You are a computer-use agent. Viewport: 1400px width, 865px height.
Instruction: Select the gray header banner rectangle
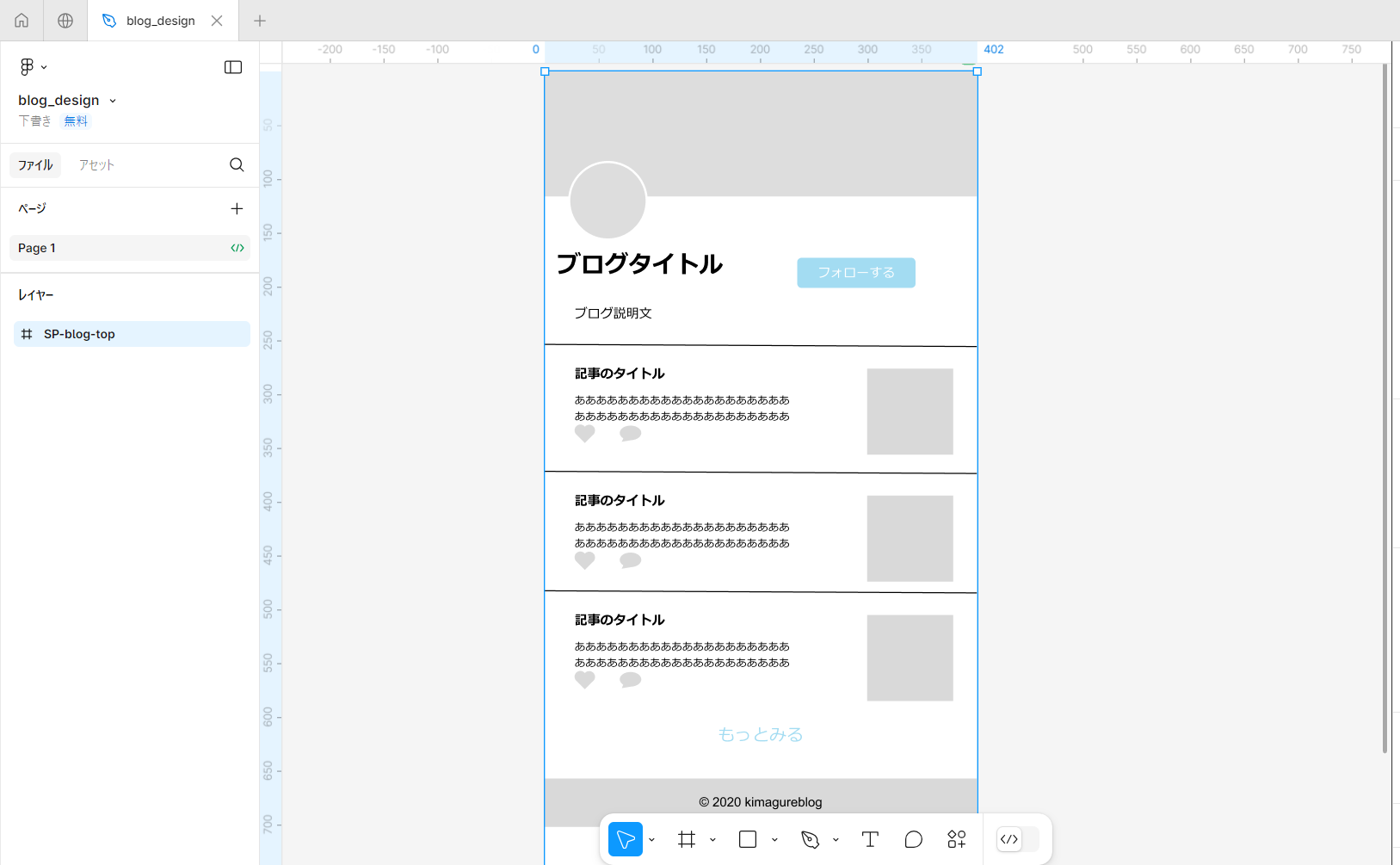pyautogui.click(x=761, y=133)
